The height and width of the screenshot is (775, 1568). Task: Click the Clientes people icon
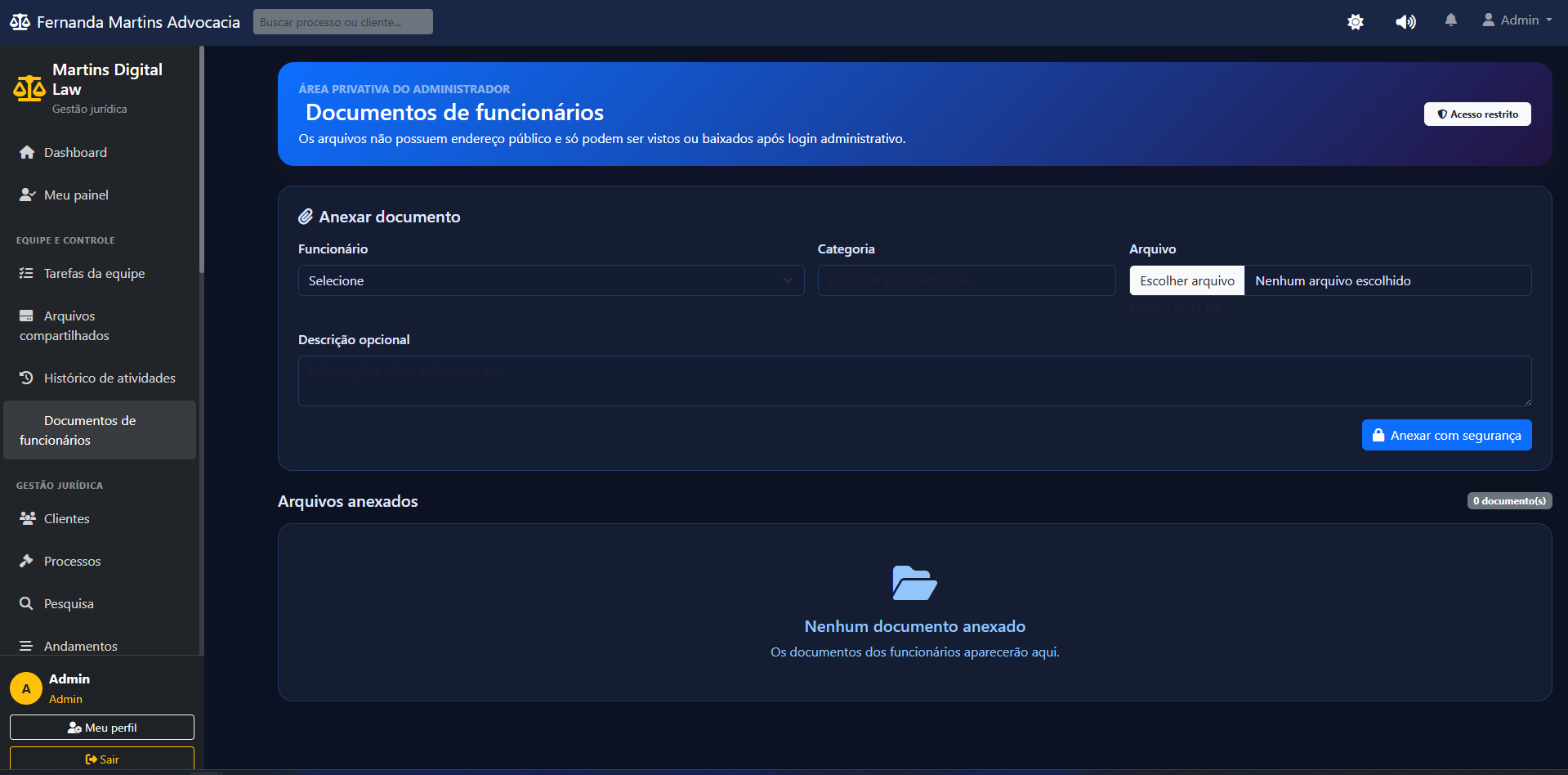[x=28, y=518]
